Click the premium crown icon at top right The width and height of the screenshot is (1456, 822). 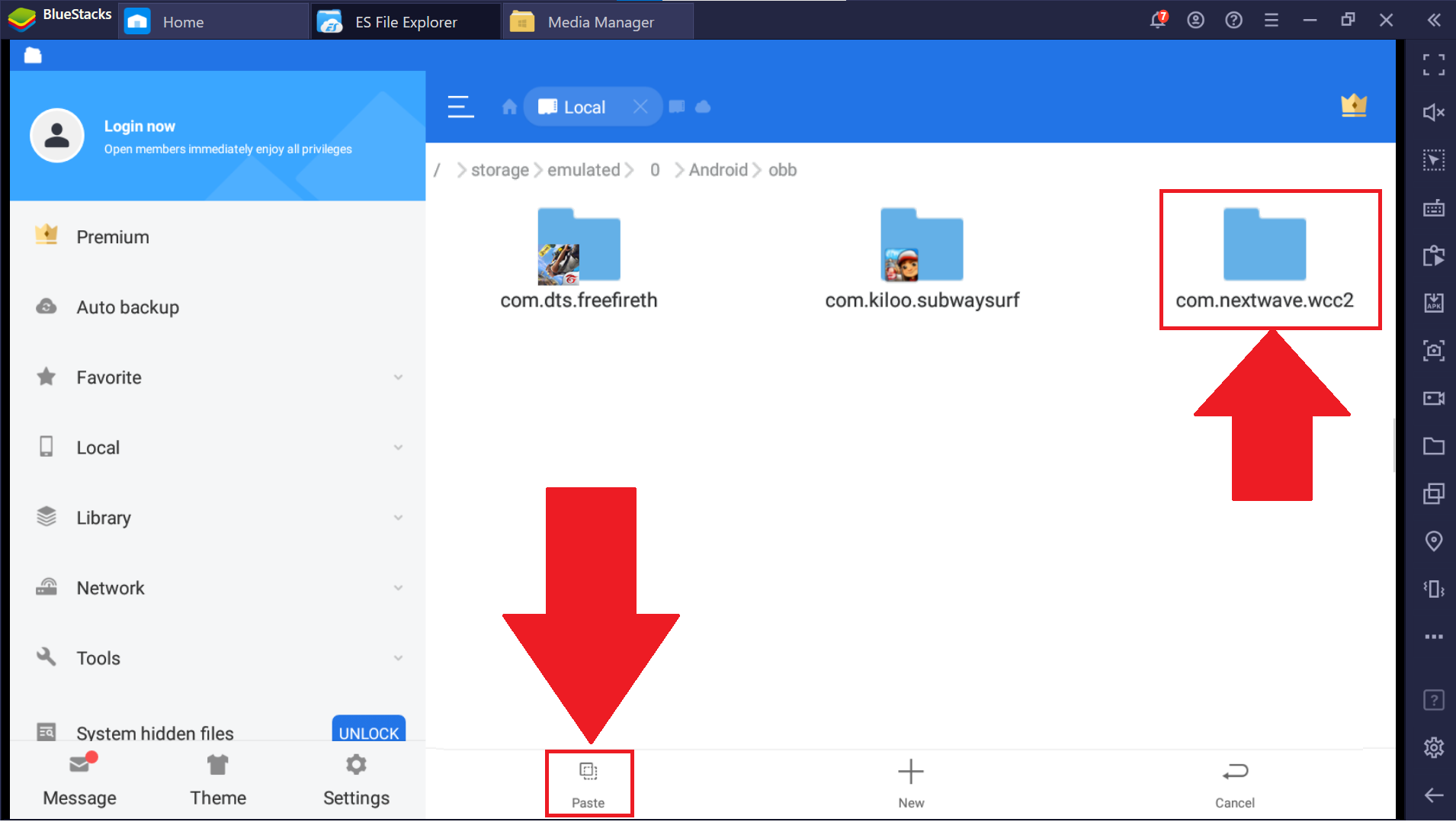coord(1354,105)
